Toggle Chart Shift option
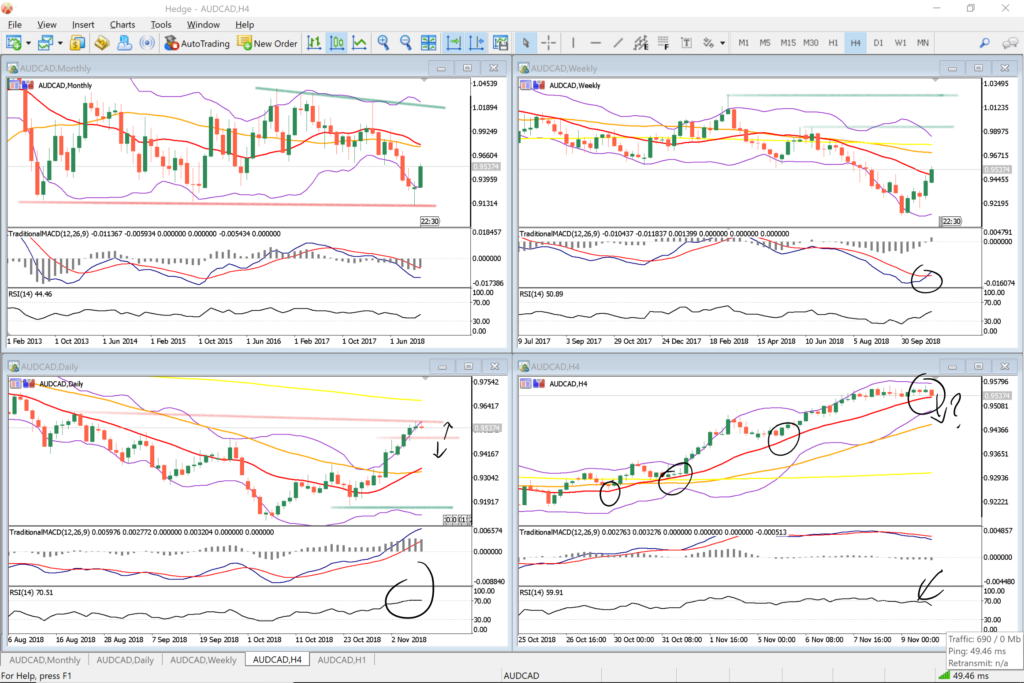This screenshot has width=1024, height=683. [x=476, y=43]
